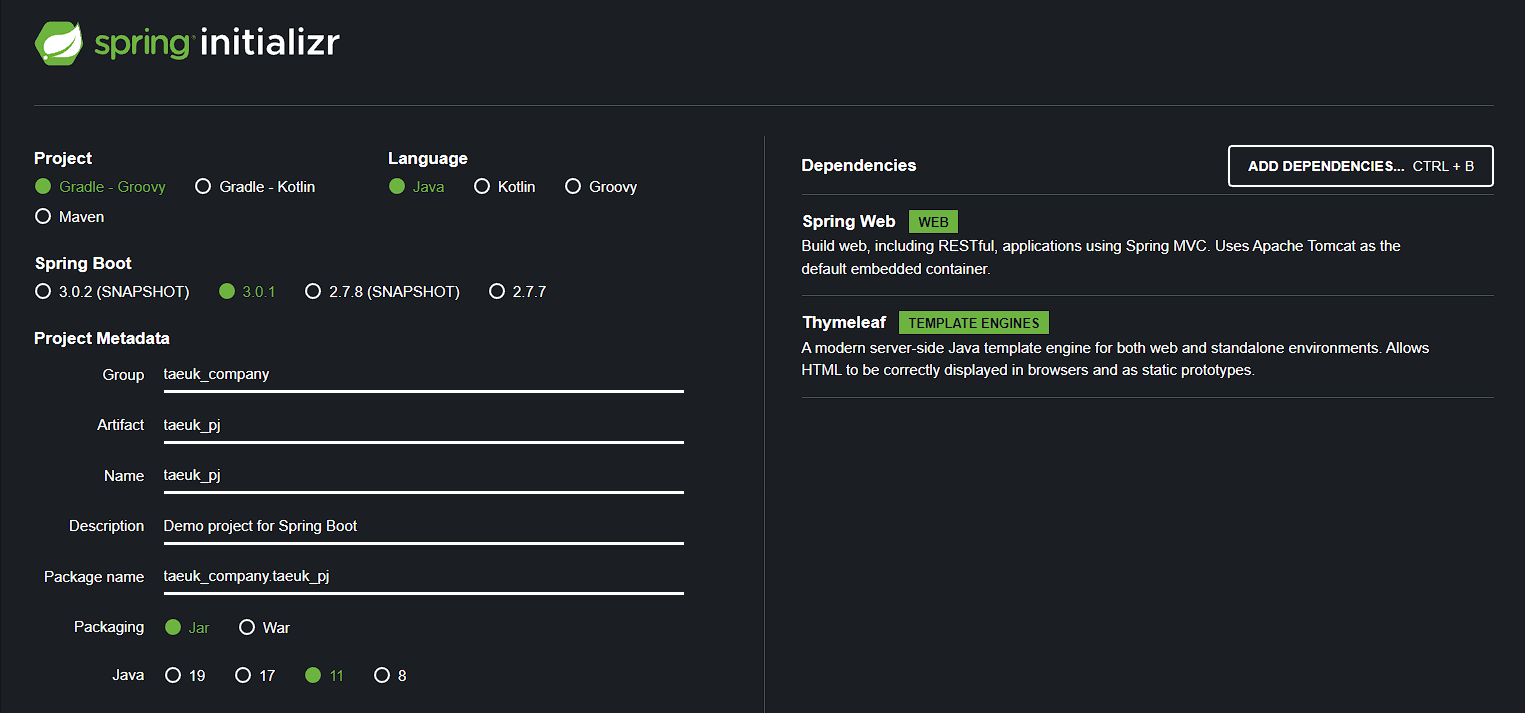Choose Java version 19
The width and height of the screenshot is (1525, 713).
[x=185, y=676]
